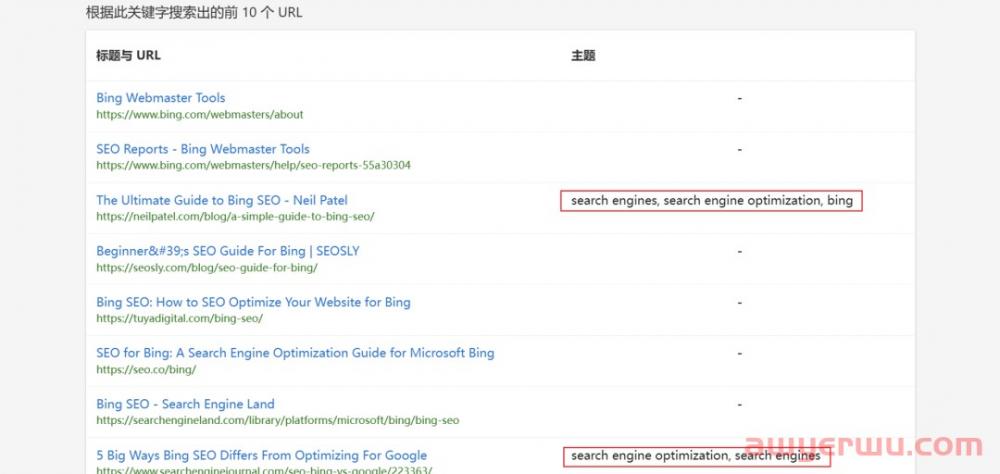Click the '主题' column header
The image size is (1000, 474).
583,56
